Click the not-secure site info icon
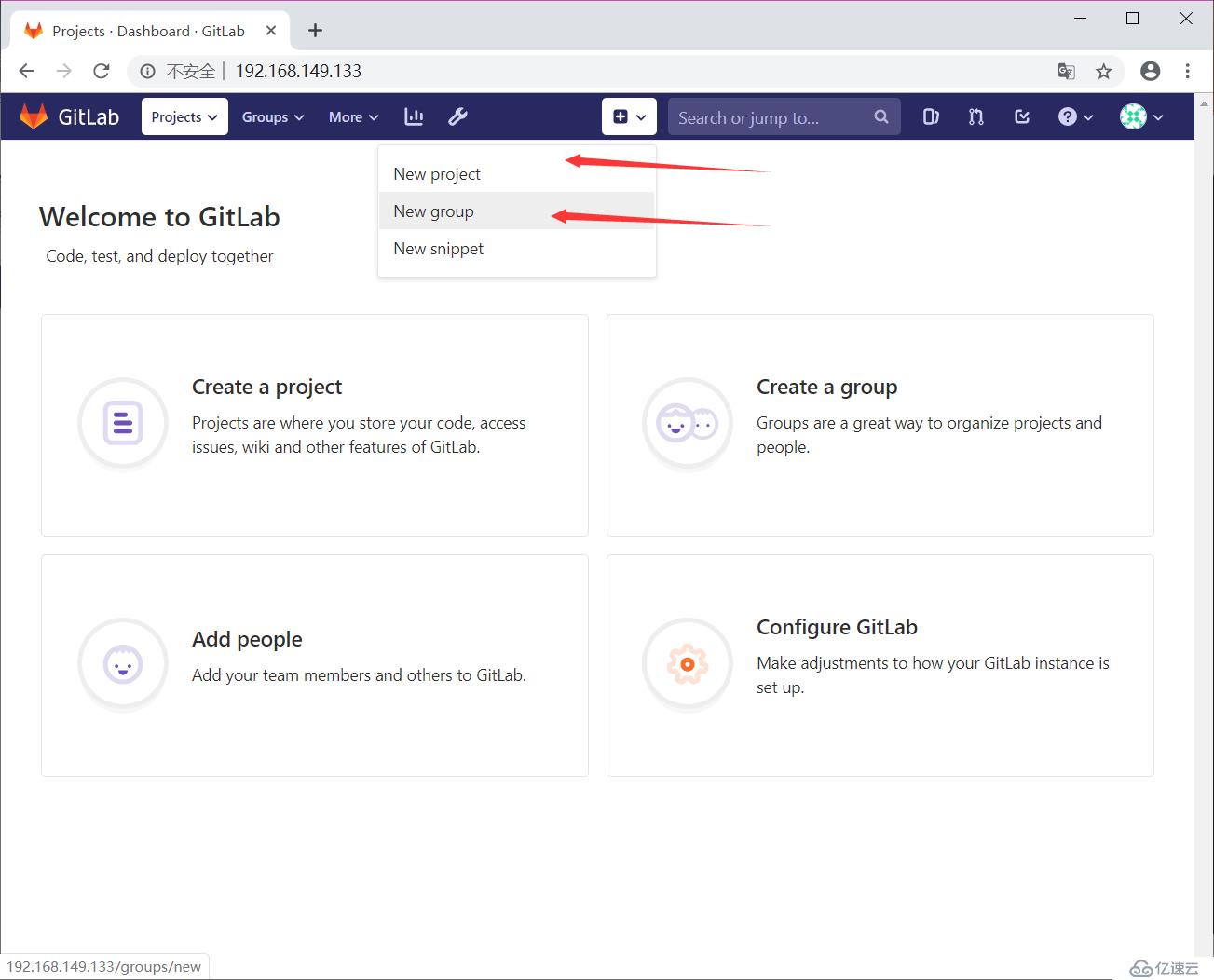Screen dimensions: 1214x980 [x=147, y=71]
